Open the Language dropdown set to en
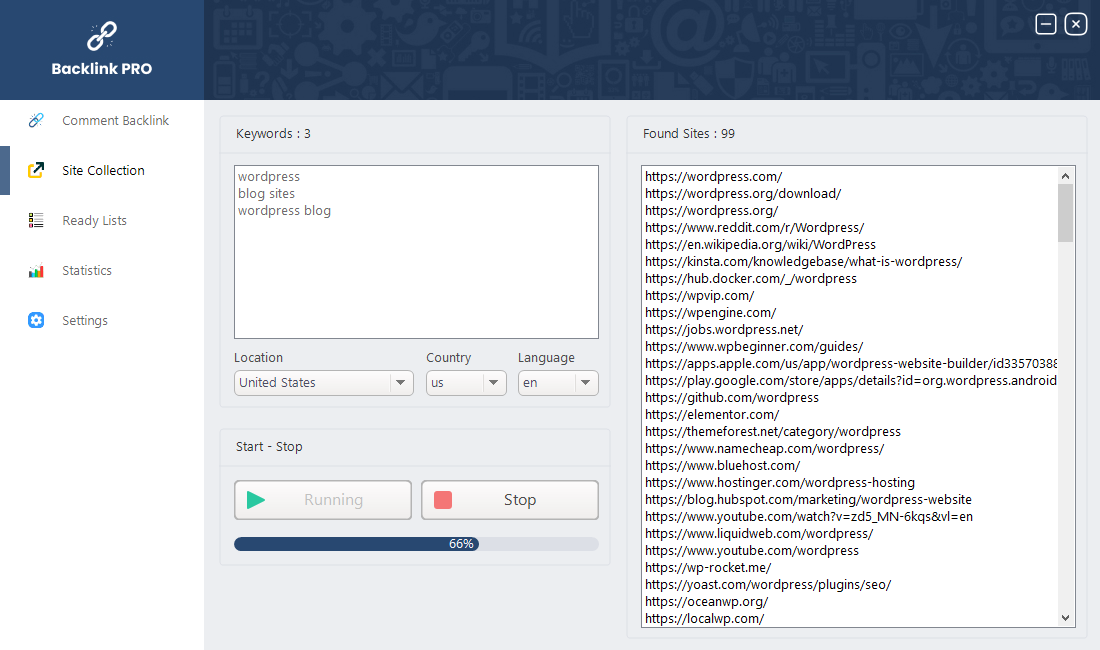Image resolution: width=1100 pixels, height=650 pixels. point(558,383)
